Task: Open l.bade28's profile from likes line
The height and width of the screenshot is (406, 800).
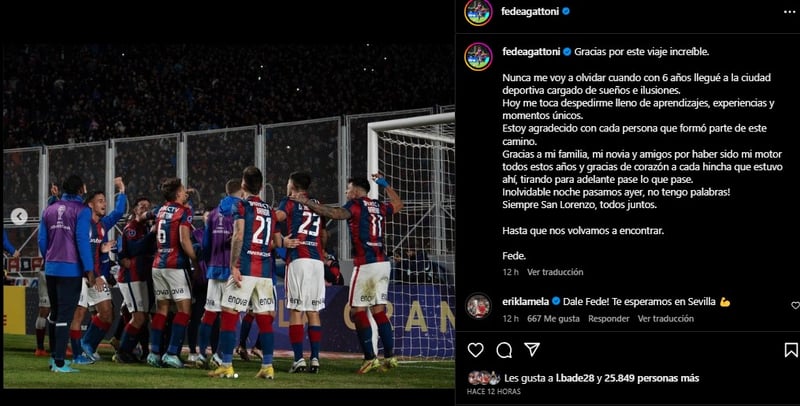Action: click(x=573, y=378)
